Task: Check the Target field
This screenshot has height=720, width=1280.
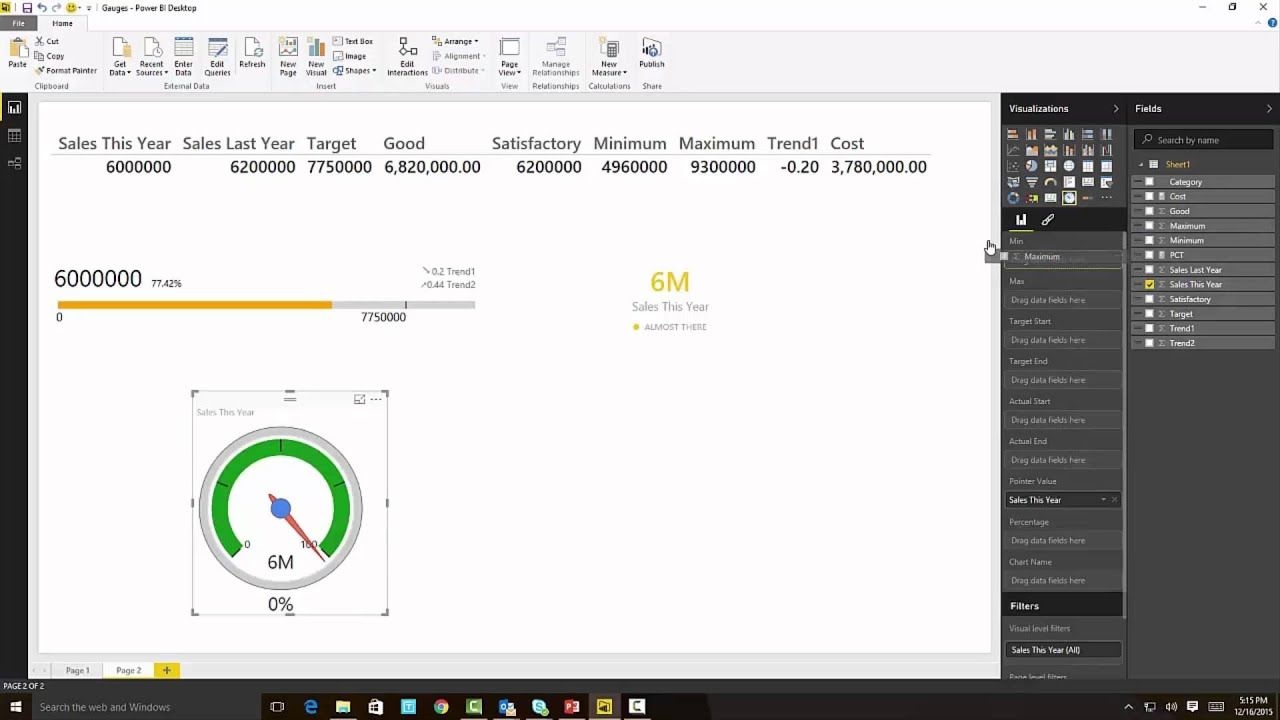Action: click(1149, 314)
